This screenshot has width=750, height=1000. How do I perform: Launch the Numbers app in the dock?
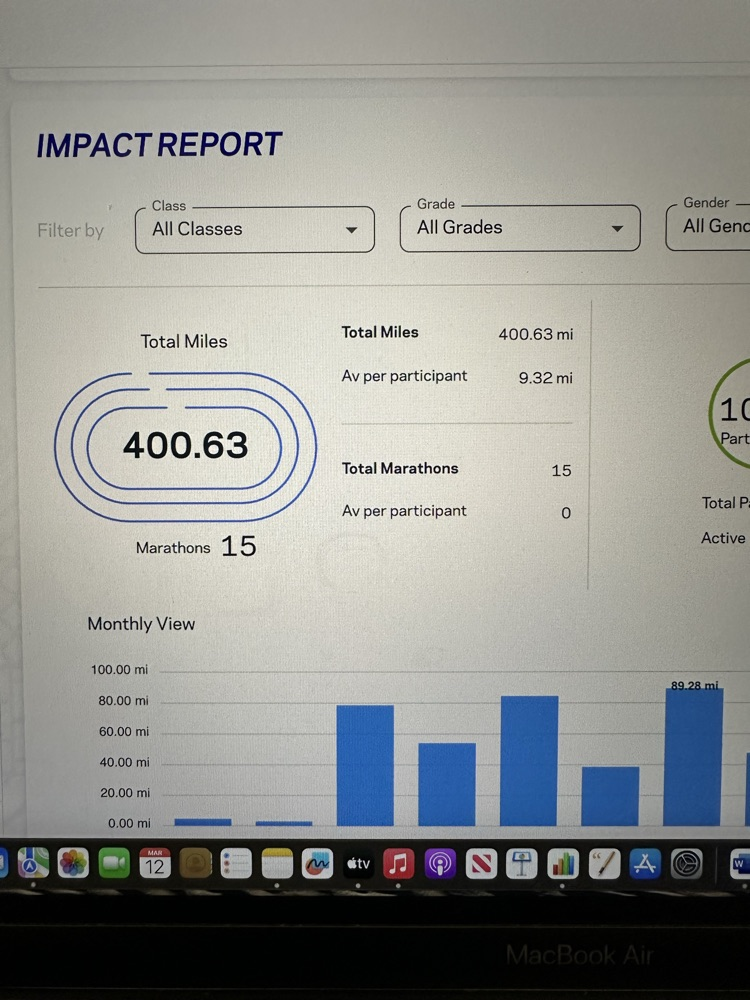[x=563, y=863]
